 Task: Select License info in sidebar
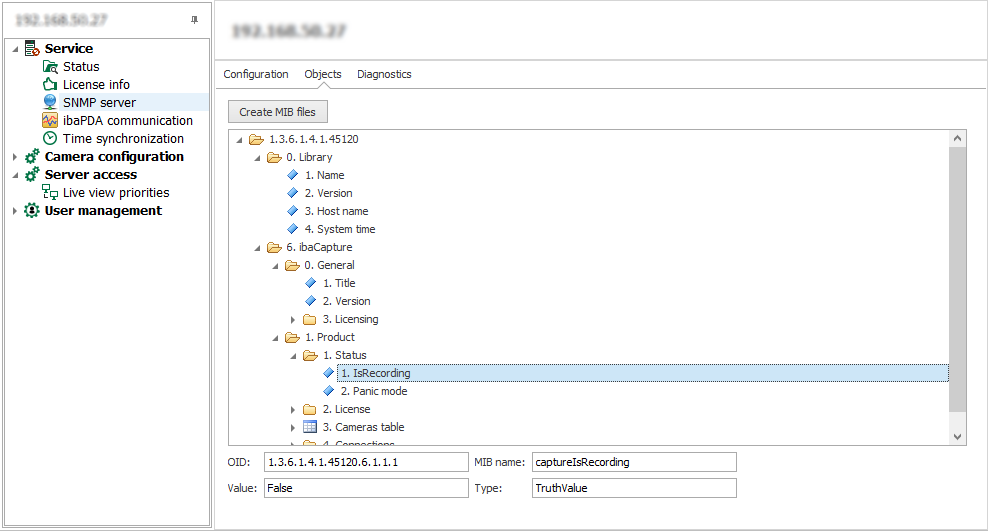point(96,85)
